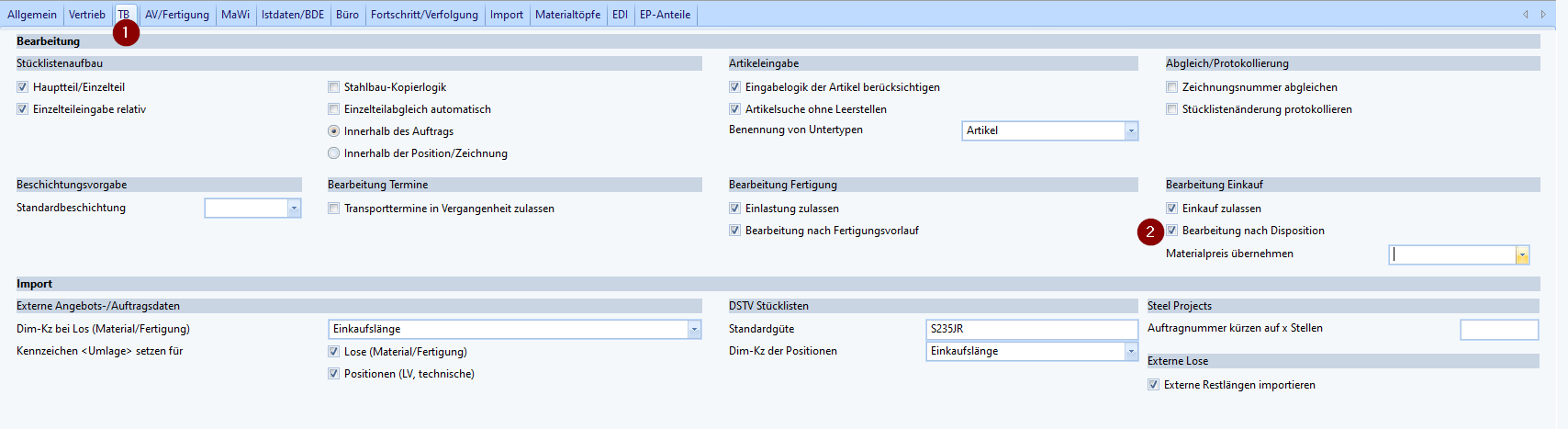The image size is (1568, 429).
Task: Open the Materialpreis übernehmen dropdown
Action: pos(1522,254)
